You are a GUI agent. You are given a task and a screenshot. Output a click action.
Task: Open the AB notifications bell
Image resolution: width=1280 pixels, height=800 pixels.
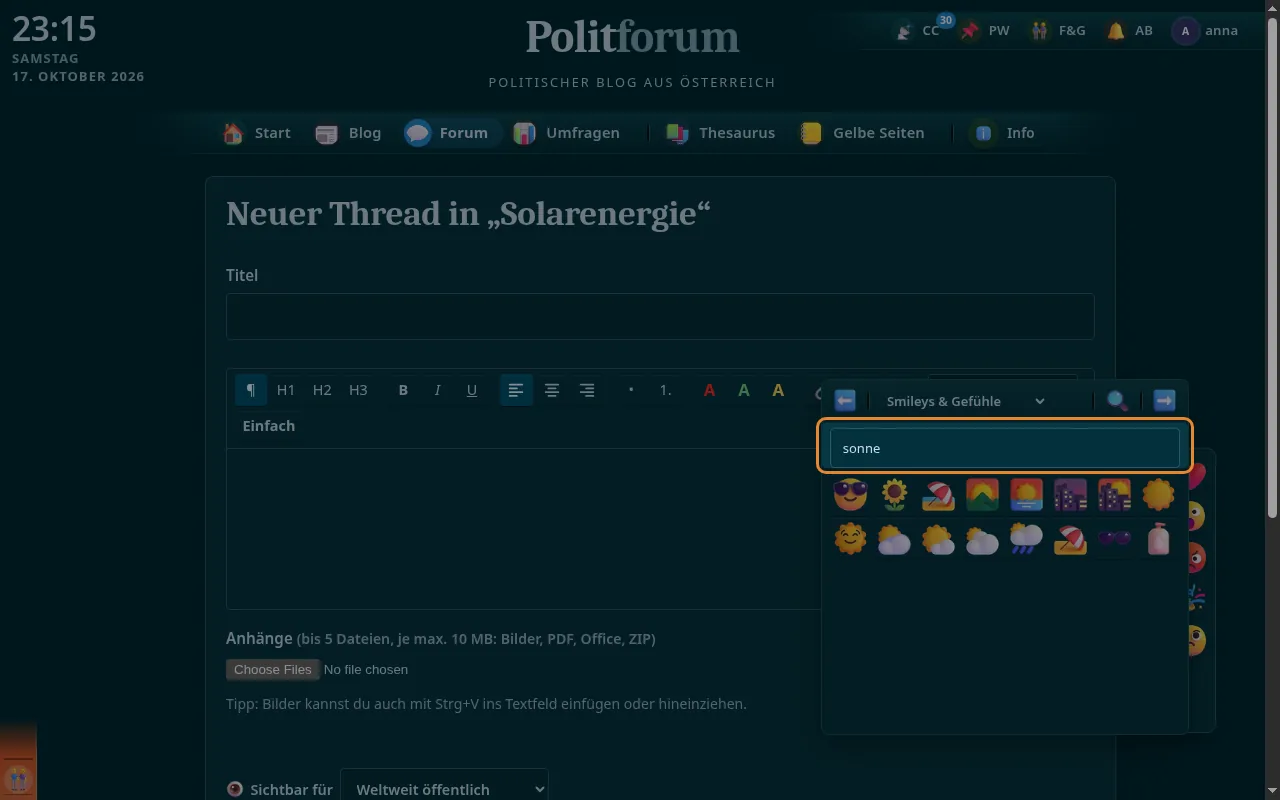[1130, 31]
